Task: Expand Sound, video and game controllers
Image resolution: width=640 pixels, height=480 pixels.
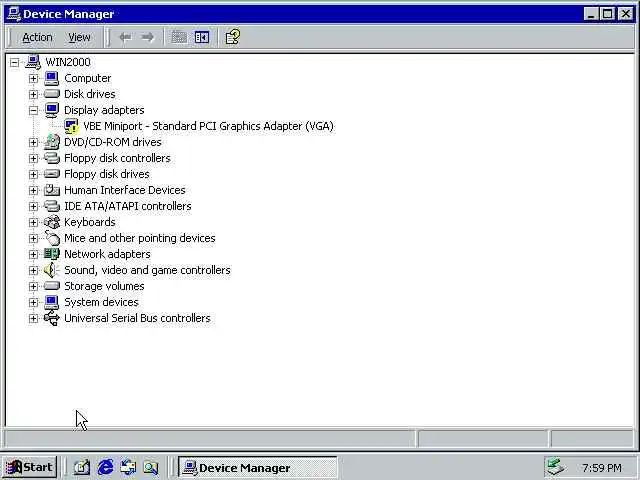Action: coord(33,270)
